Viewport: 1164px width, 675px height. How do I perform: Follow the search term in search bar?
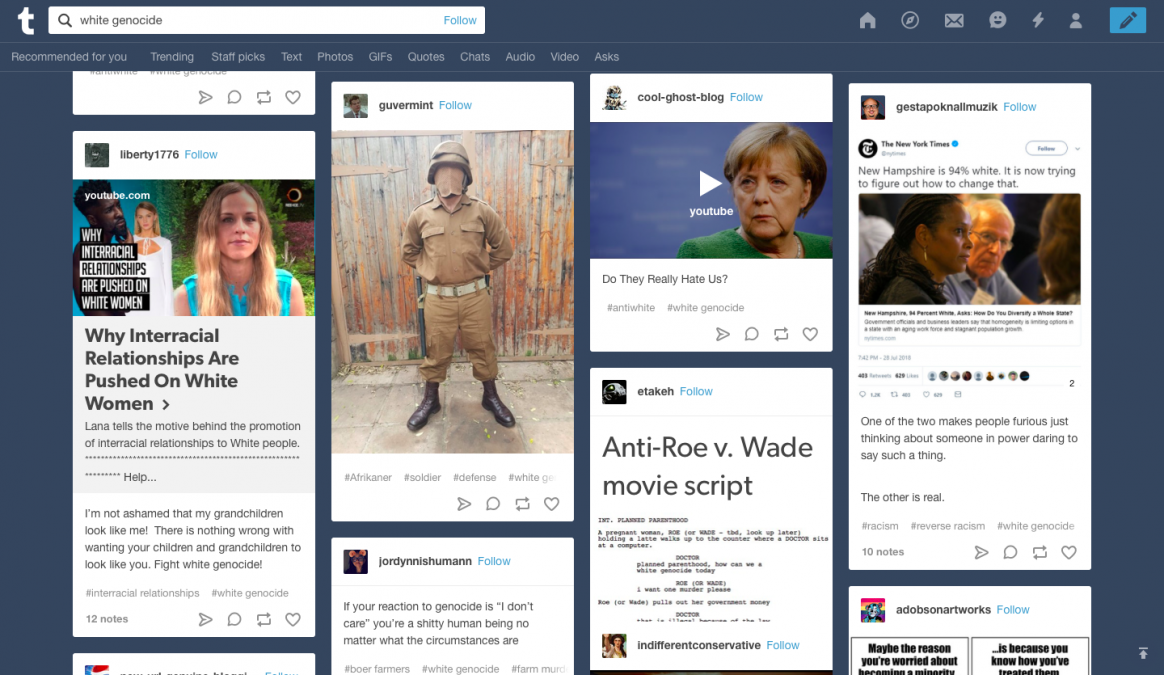(x=460, y=20)
